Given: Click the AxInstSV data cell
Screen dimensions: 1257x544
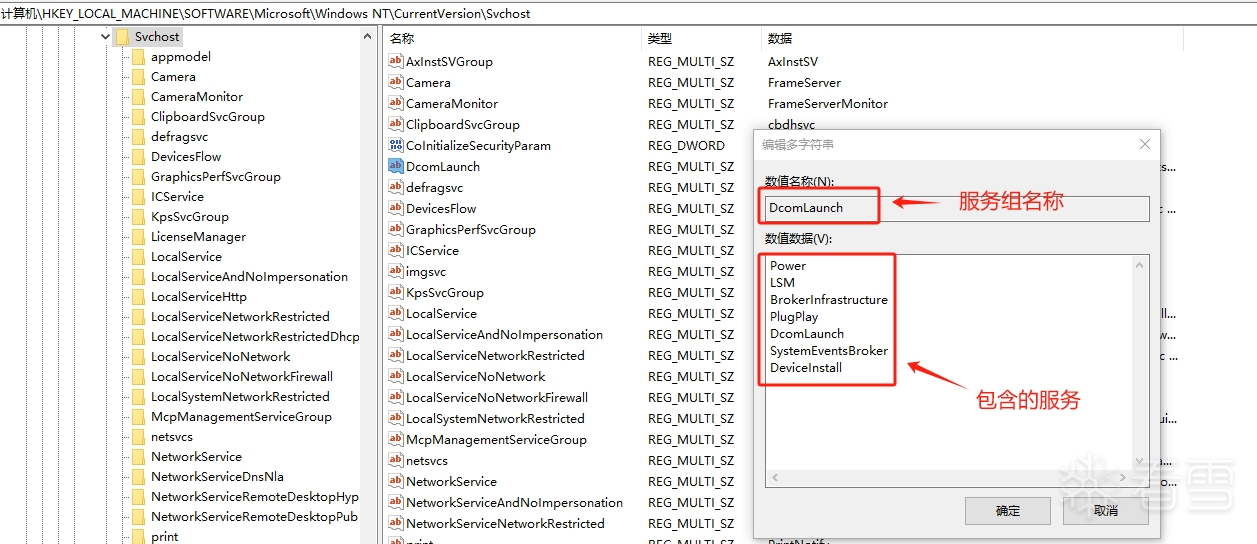Looking at the screenshot, I should pyautogui.click(x=793, y=61).
